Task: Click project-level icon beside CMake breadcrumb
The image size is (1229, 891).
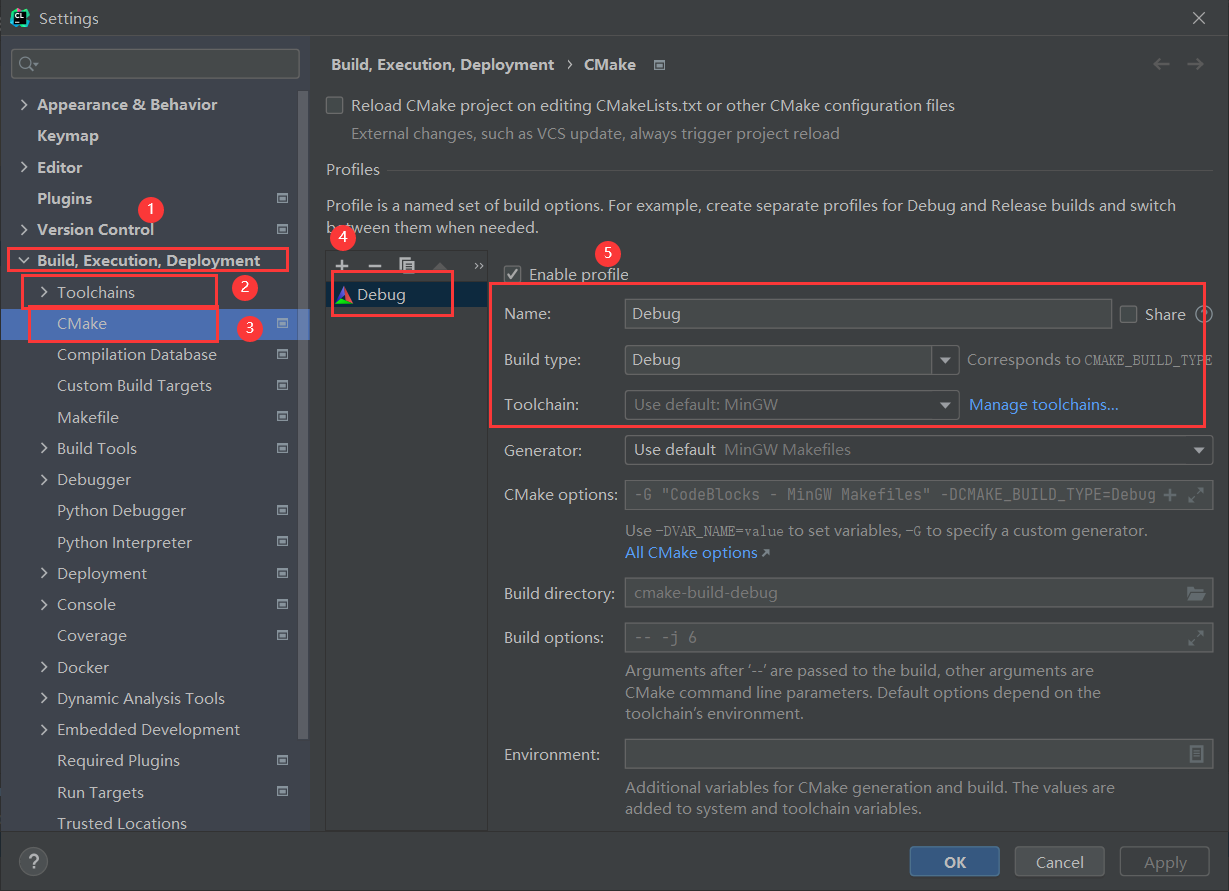Action: click(659, 65)
